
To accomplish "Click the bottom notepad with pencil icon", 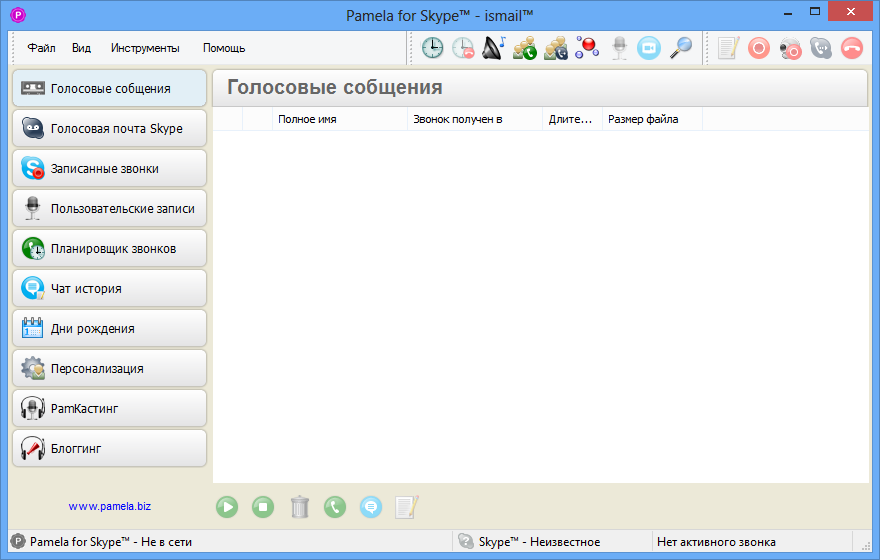I will (x=407, y=507).
